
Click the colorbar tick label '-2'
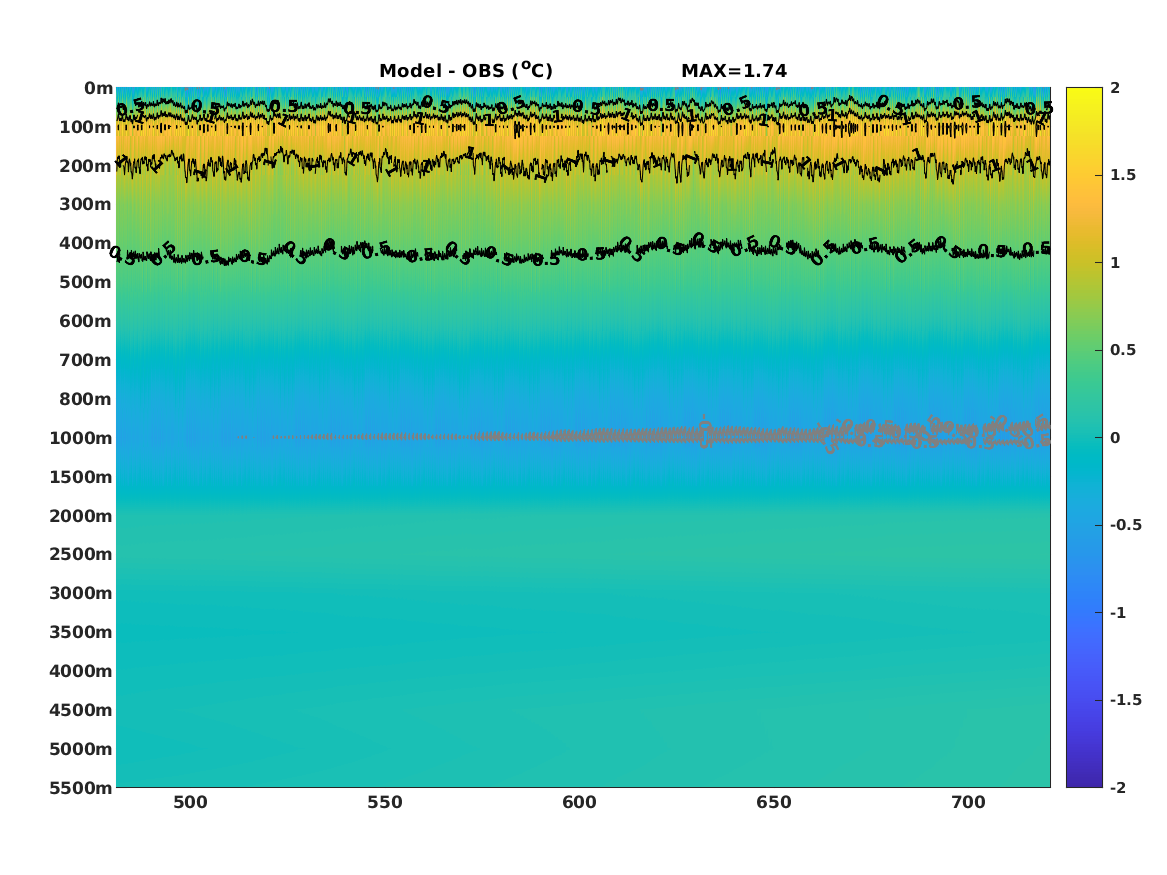[x=1118, y=787]
